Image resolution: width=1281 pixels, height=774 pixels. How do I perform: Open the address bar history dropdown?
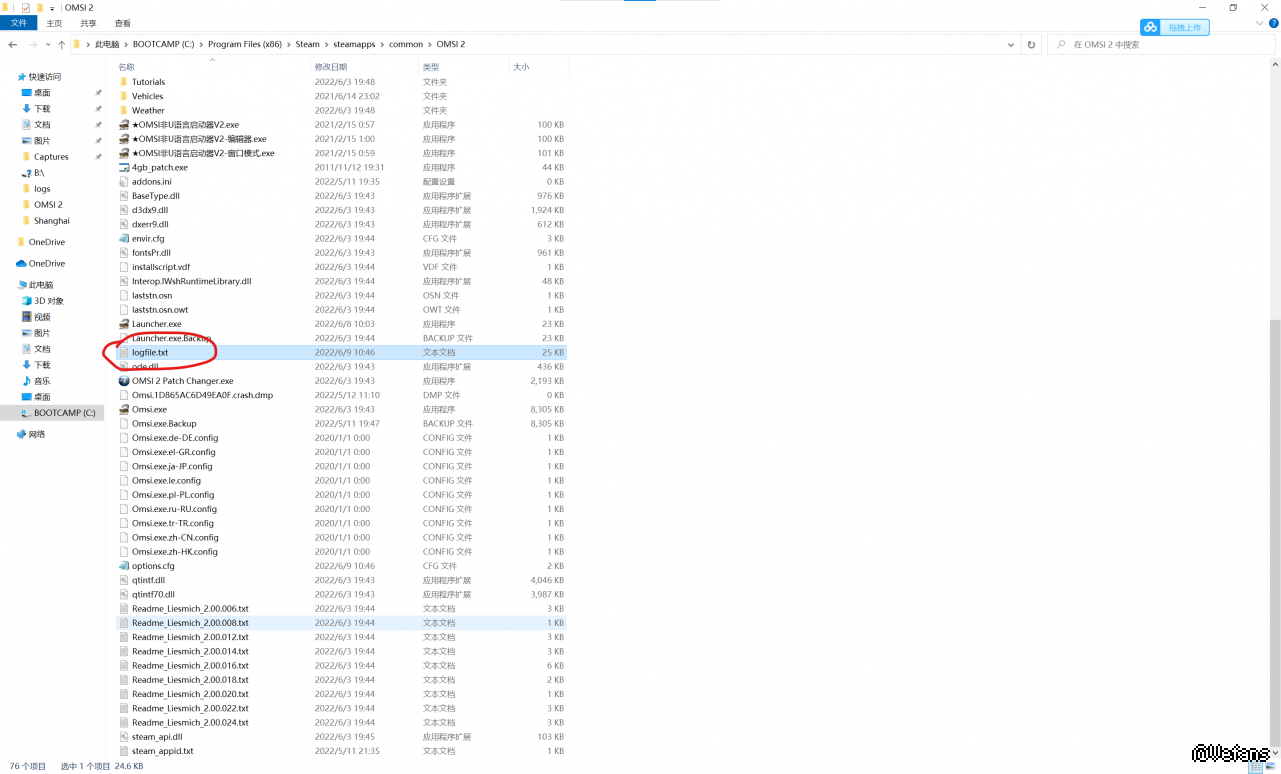tap(1011, 45)
